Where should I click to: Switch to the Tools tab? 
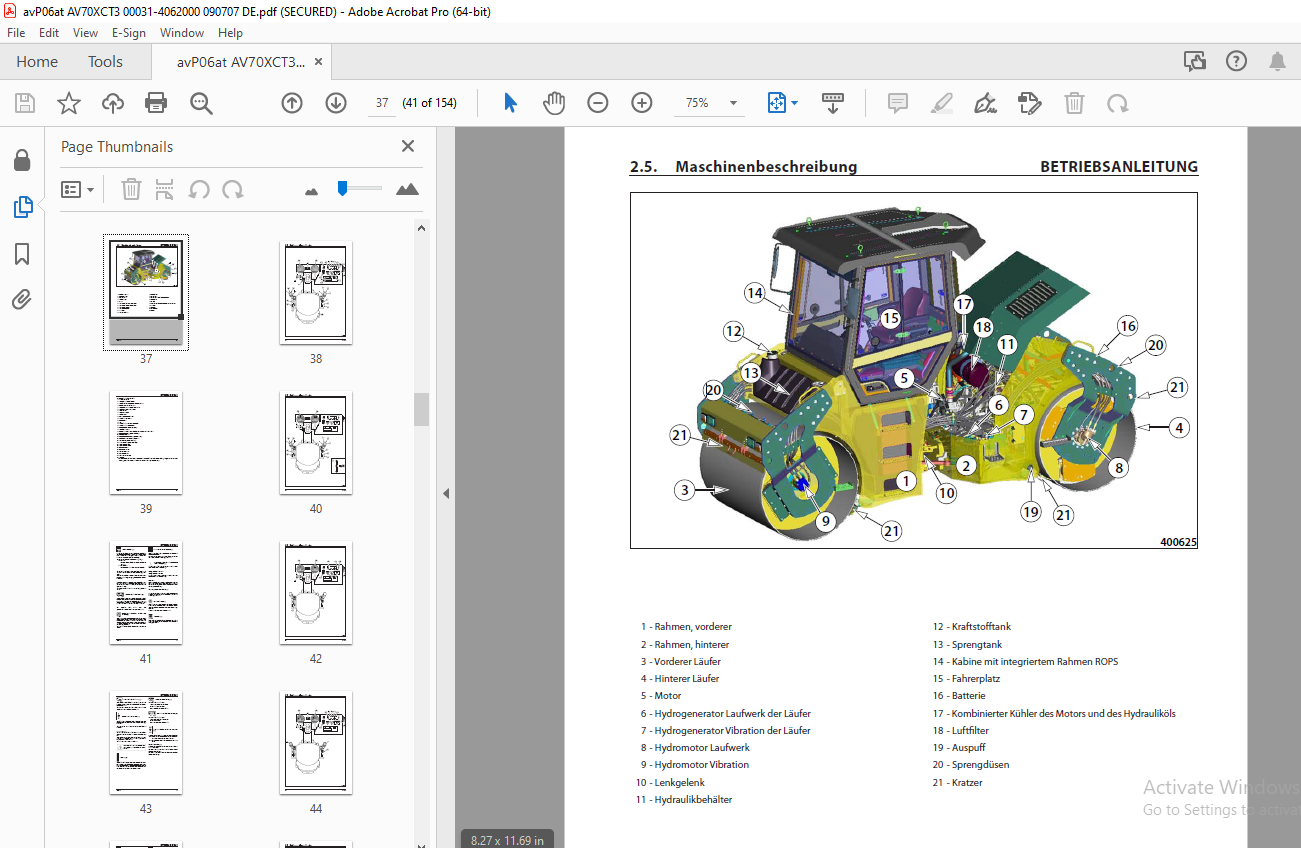coord(105,62)
